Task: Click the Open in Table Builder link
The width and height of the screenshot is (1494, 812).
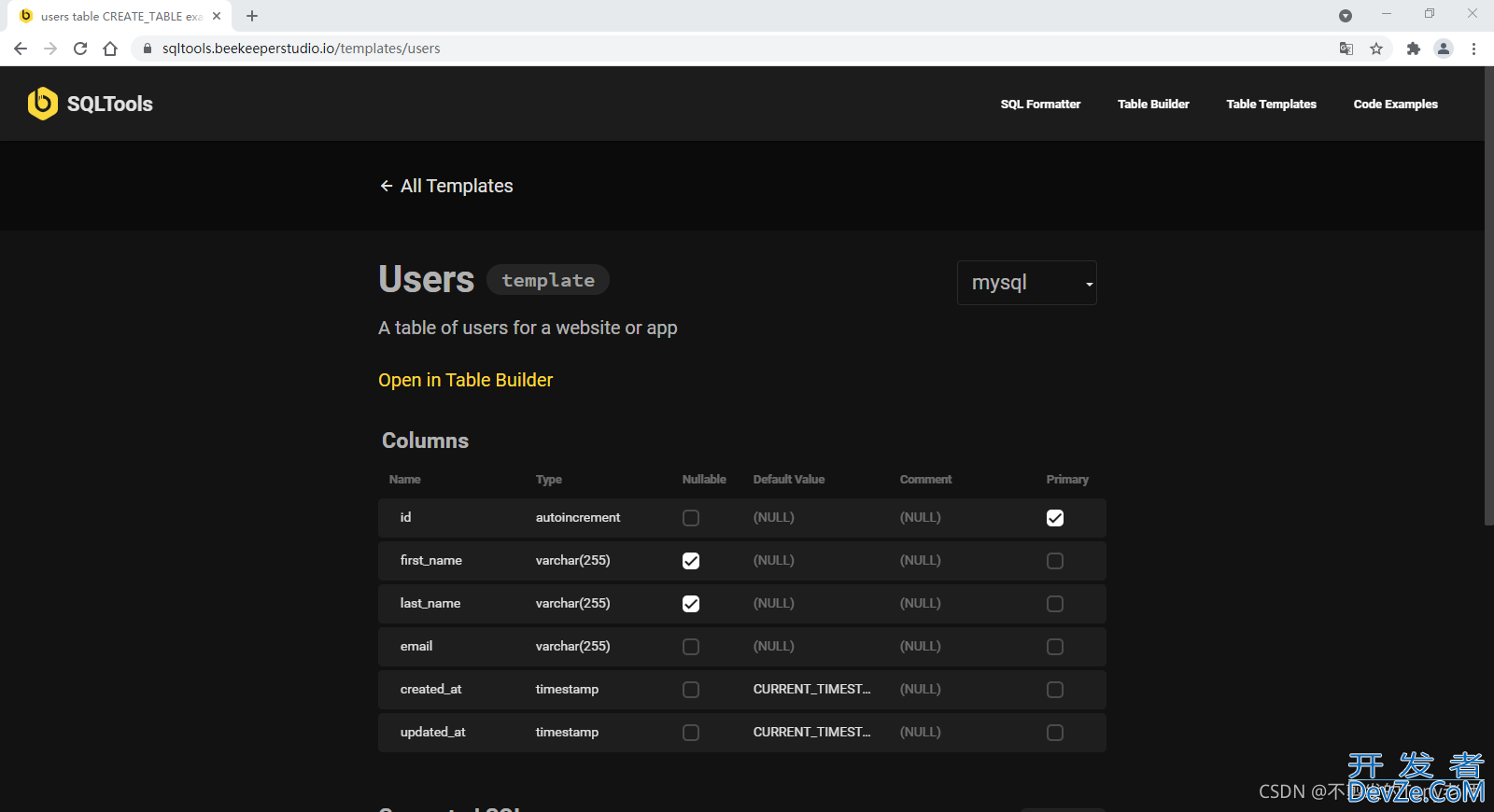Action: pos(465,380)
